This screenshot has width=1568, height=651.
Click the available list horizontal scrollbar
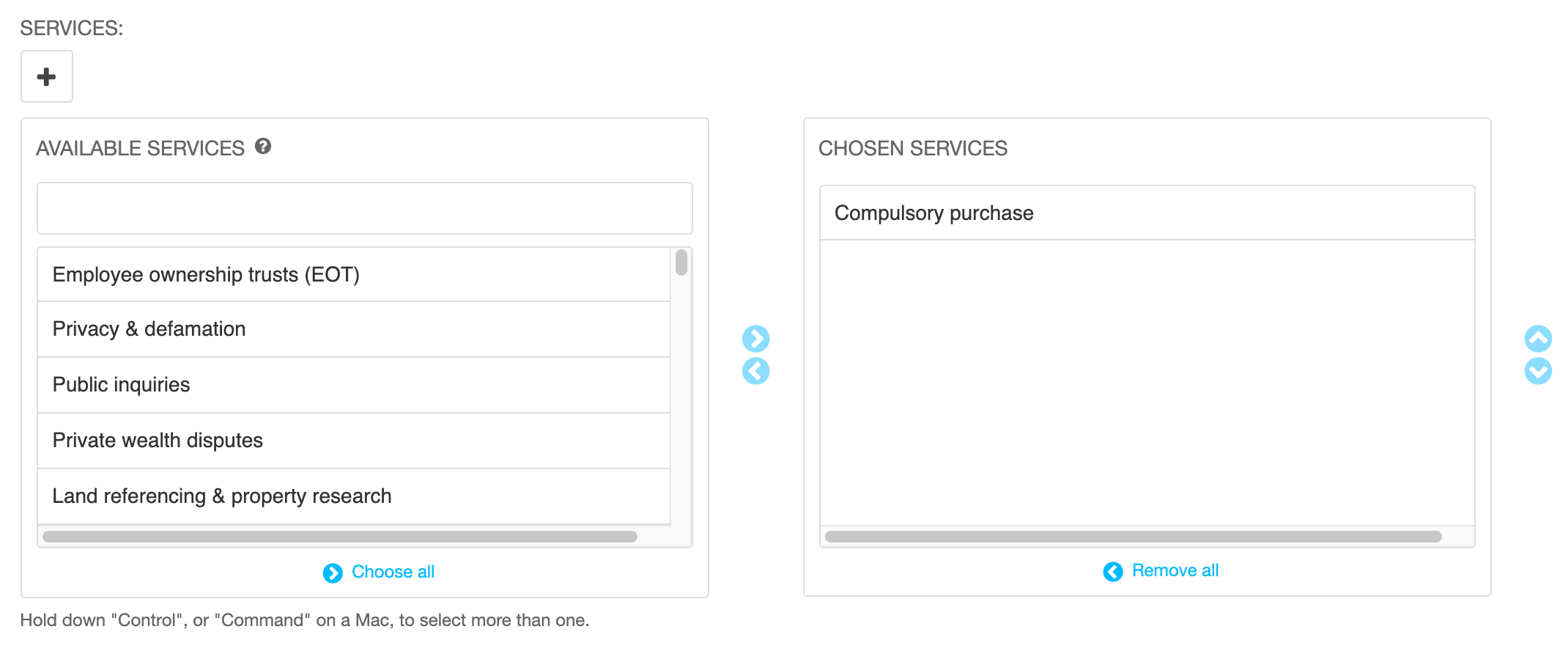(340, 537)
